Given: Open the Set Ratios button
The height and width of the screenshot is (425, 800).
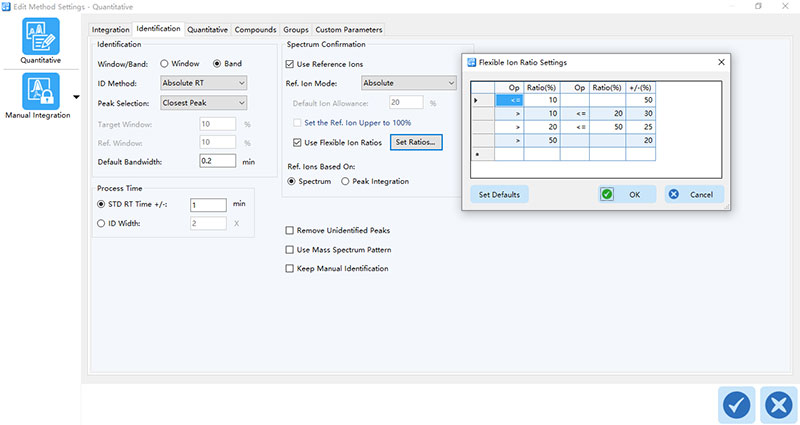Looking at the screenshot, I should [415, 143].
